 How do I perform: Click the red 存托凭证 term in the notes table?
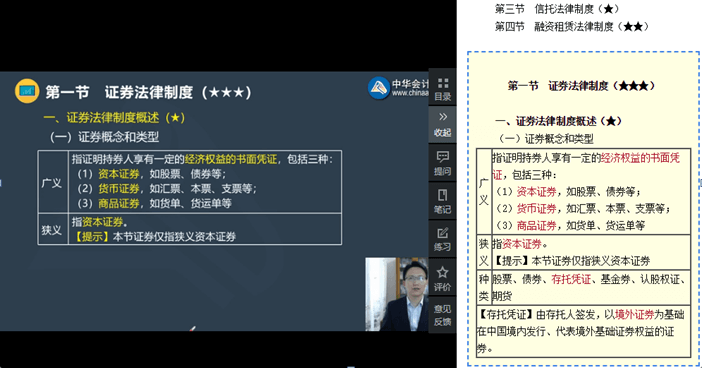pos(571,279)
